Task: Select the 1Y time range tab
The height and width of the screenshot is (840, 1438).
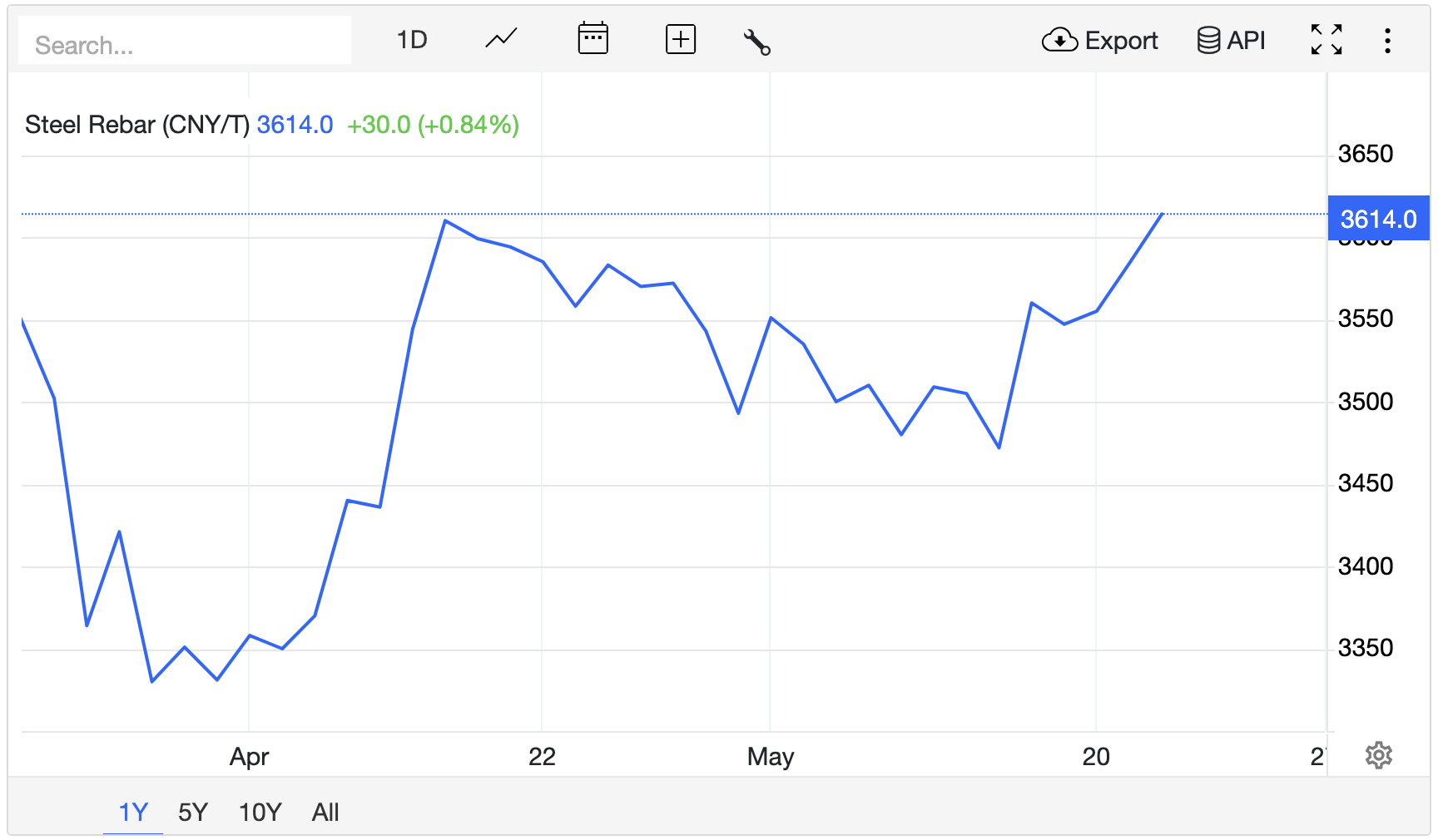Action: click(x=133, y=812)
